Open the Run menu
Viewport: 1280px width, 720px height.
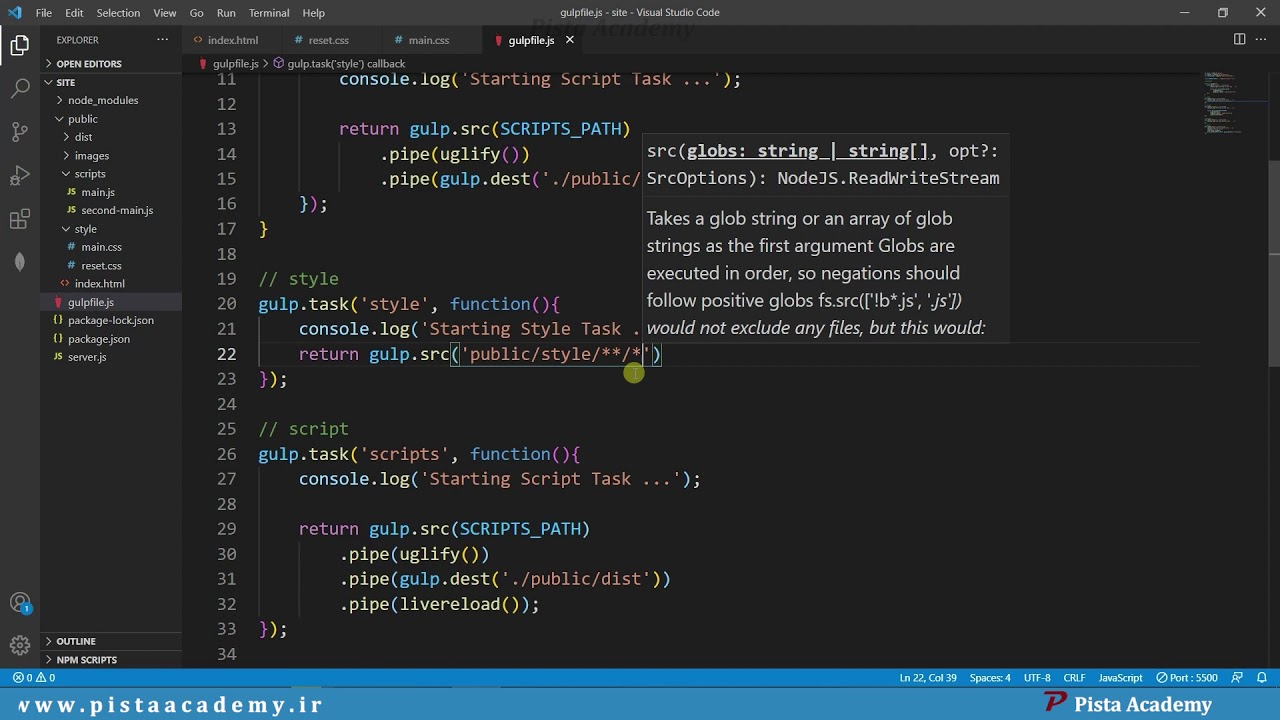(x=226, y=13)
